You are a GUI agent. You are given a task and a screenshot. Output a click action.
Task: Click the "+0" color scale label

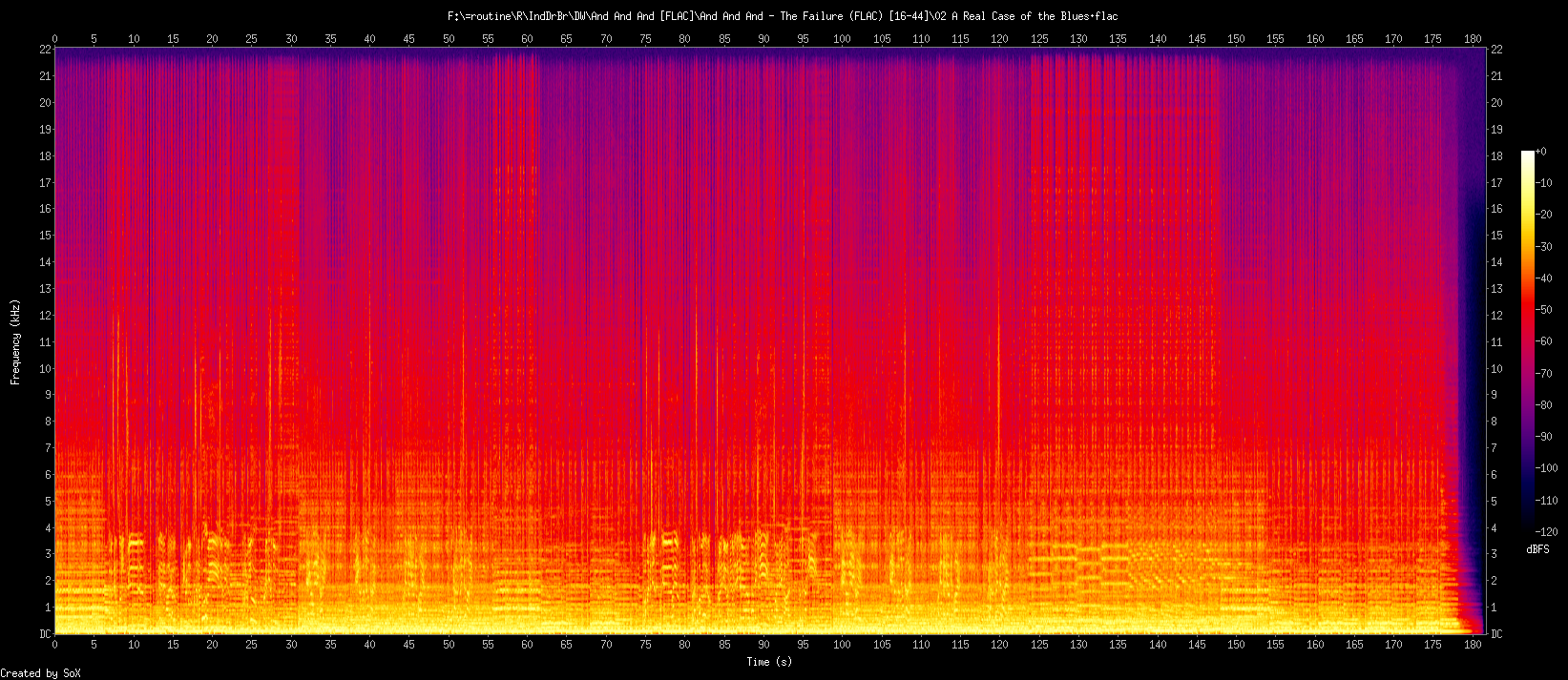[1542, 152]
